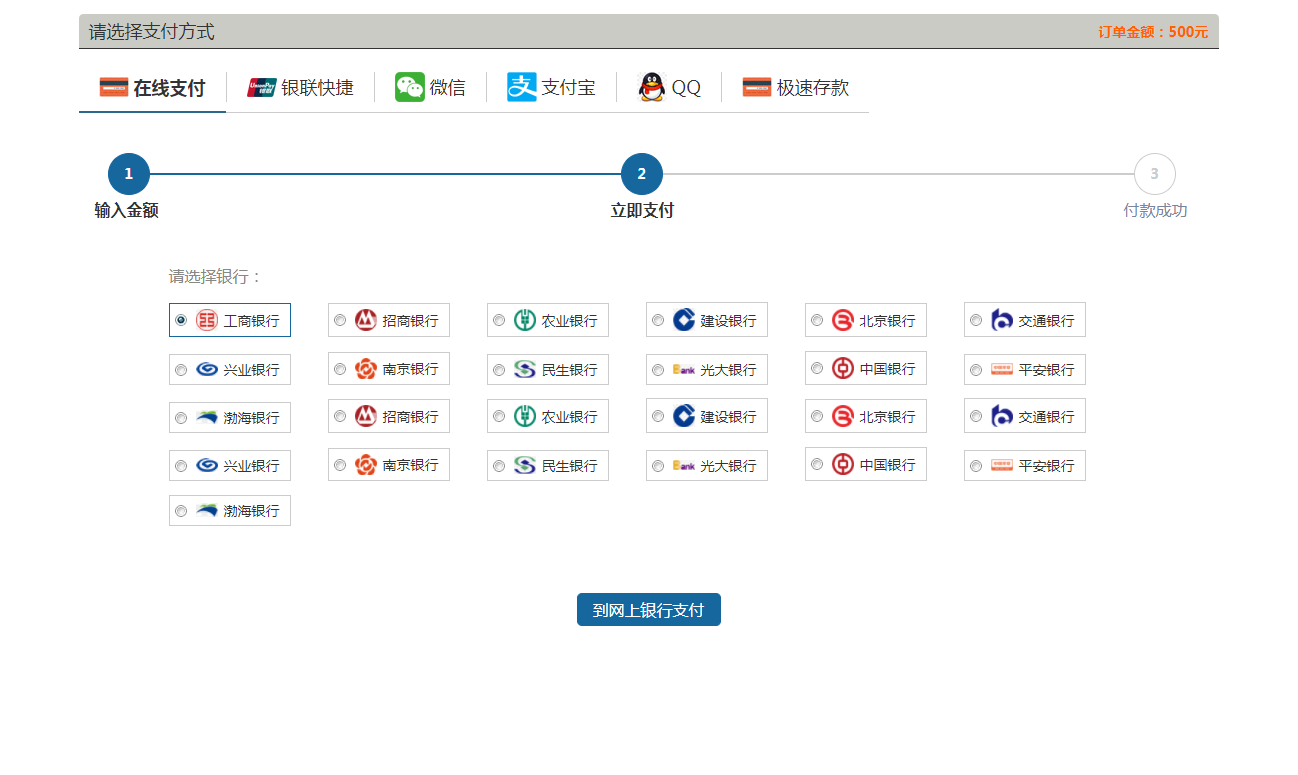1298x775 pixels.
Task: Click the 兴业银行 logo in the second row
Action: tap(207, 369)
